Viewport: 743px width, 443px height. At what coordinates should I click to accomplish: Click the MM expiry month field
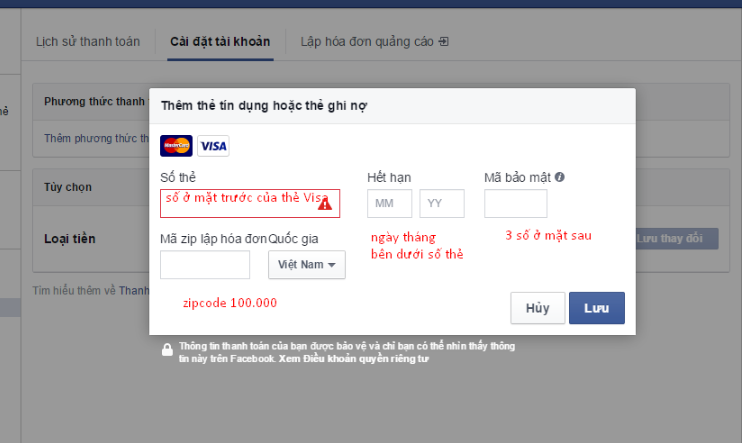pos(390,203)
